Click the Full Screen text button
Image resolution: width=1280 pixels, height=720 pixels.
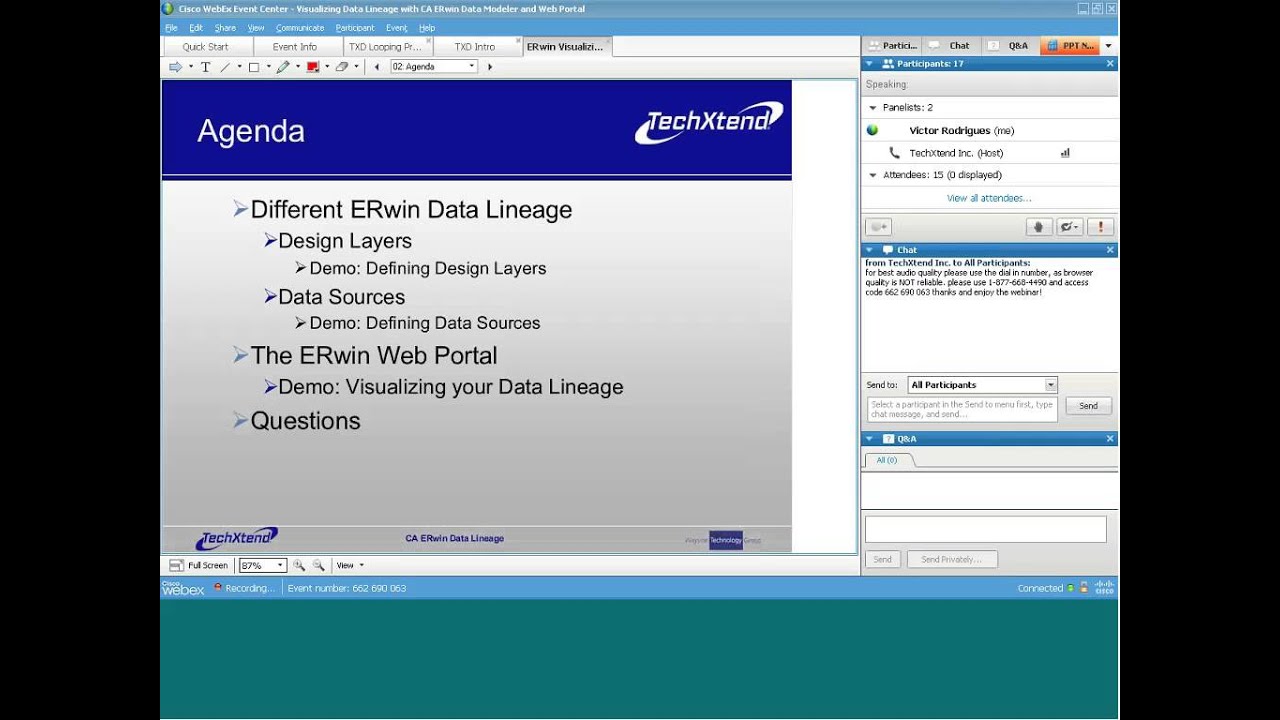(208, 565)
